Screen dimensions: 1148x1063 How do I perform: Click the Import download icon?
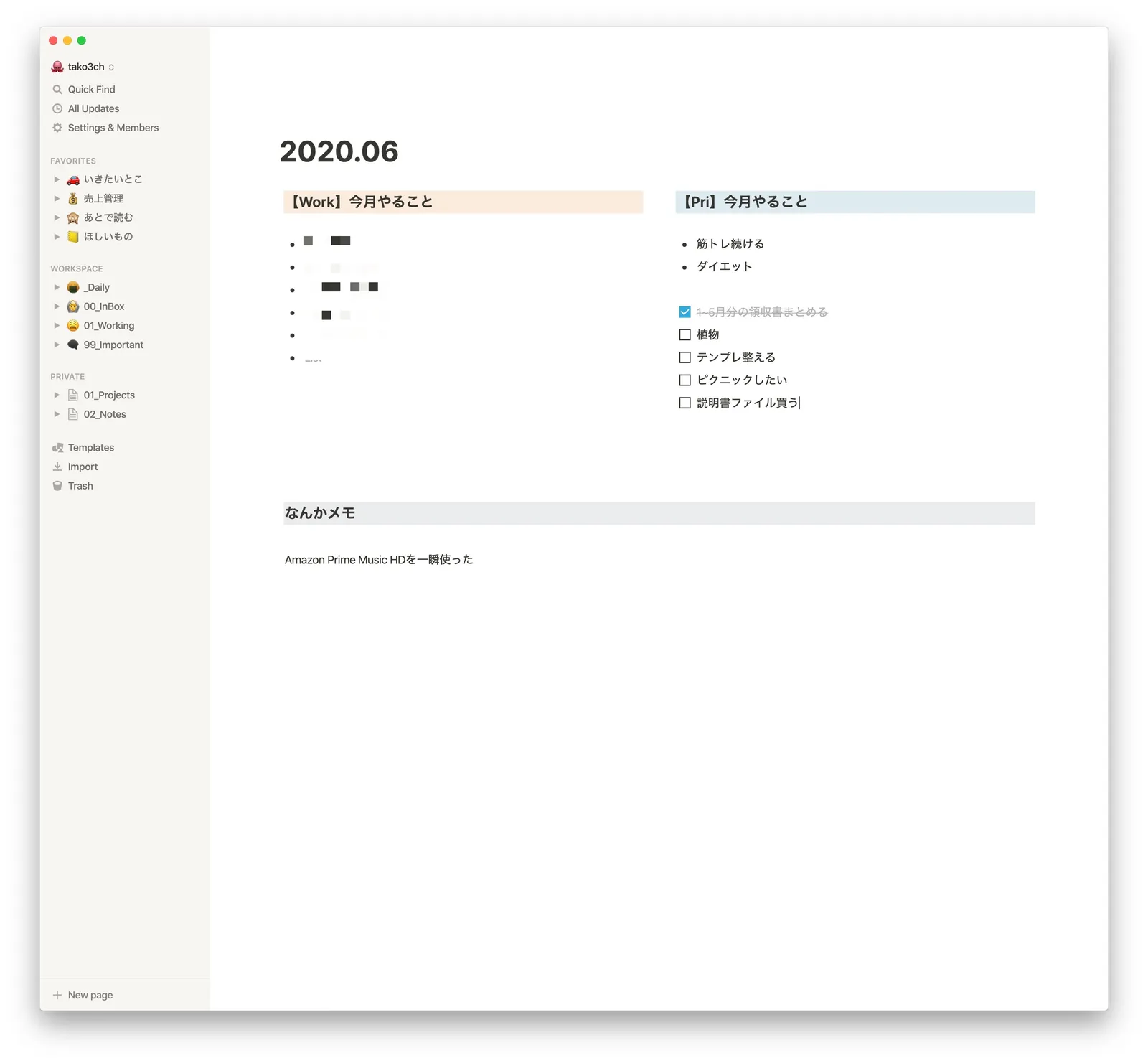[x=57, y=467]
